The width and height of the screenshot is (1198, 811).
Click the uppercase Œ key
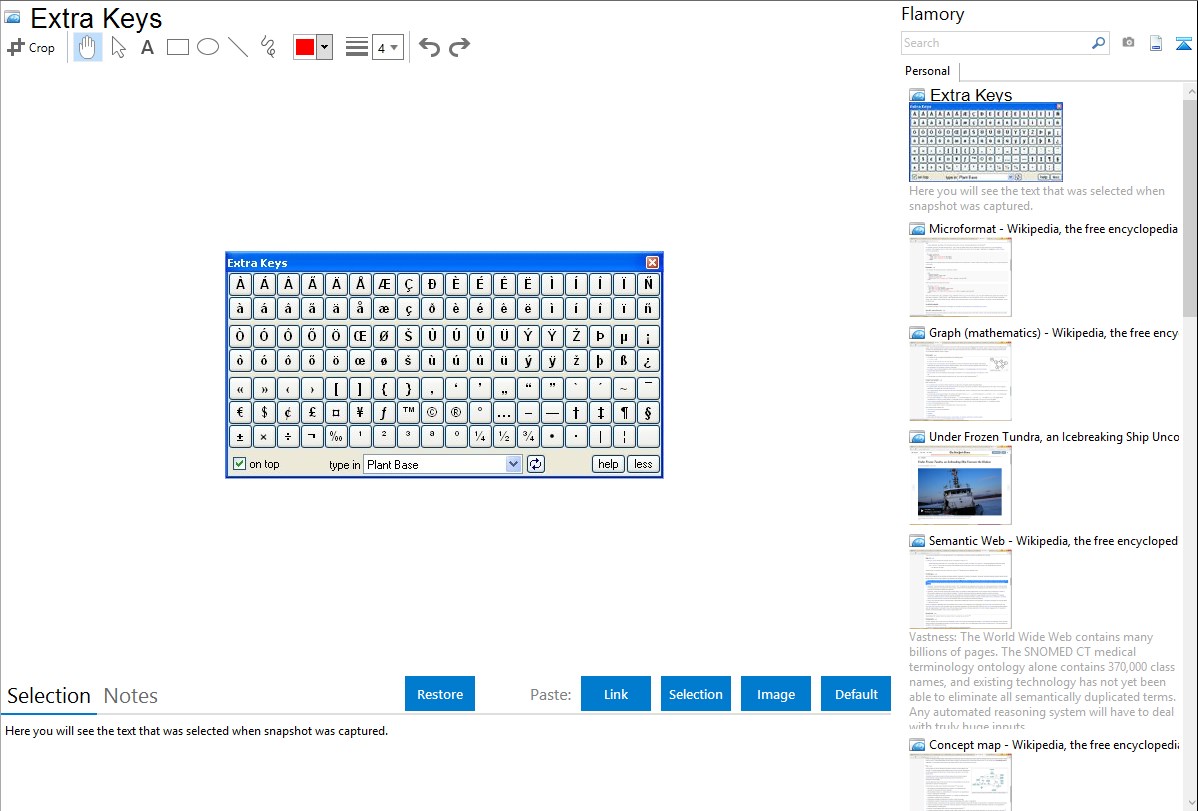(x=360, y=336)
